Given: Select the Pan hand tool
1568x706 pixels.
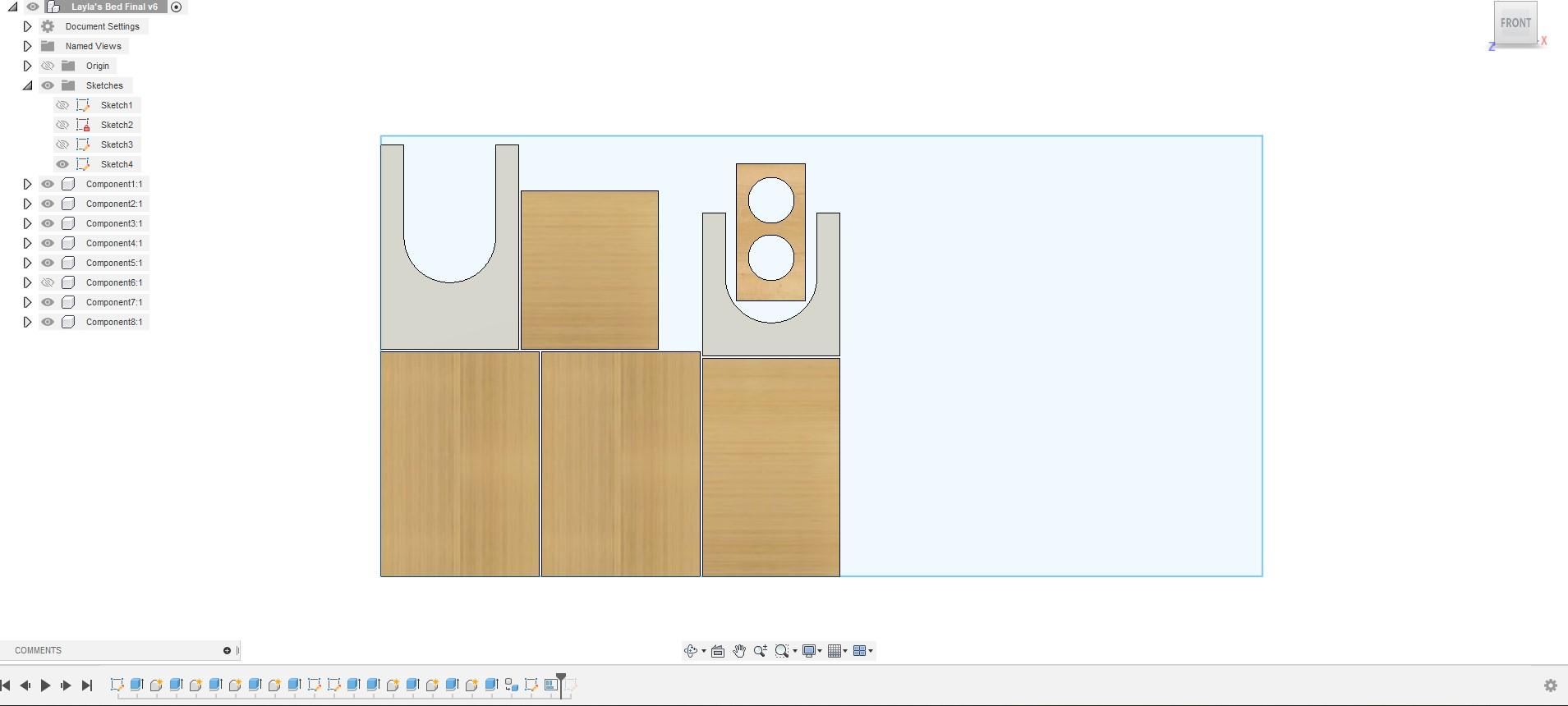Looking at the screenshot, I should point(739,651).
